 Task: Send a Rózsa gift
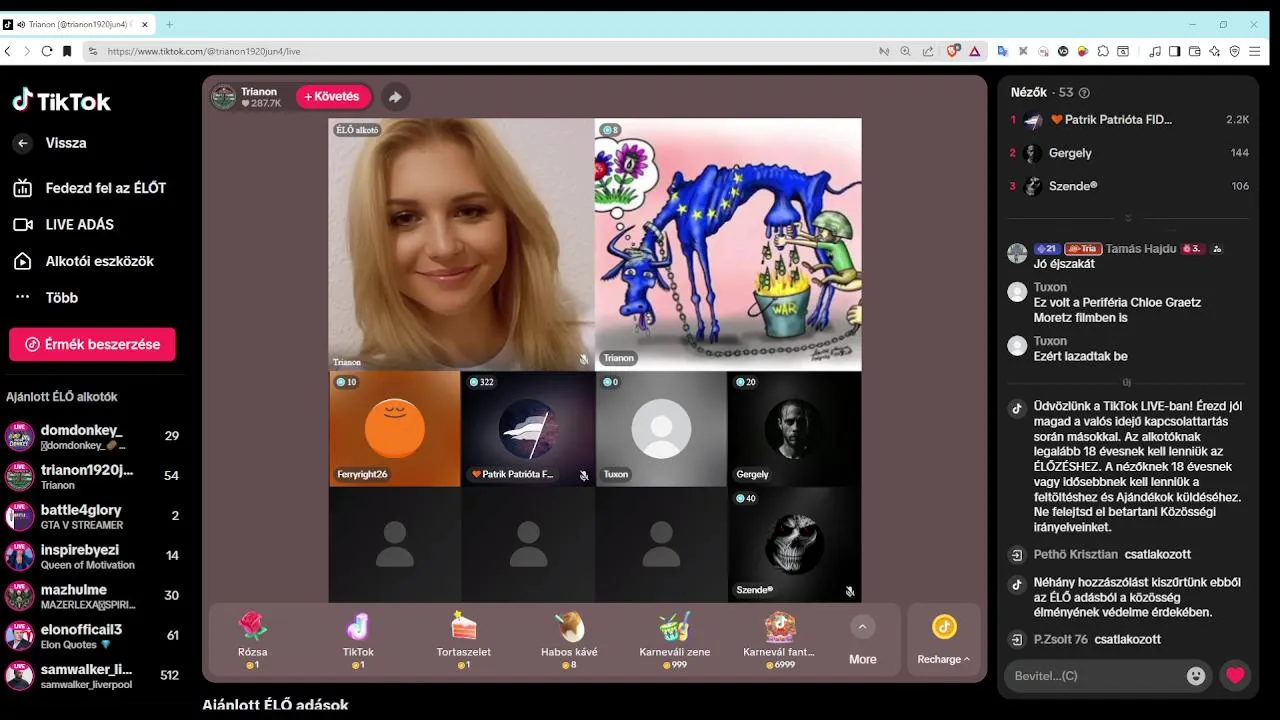(x=253, y=640)
